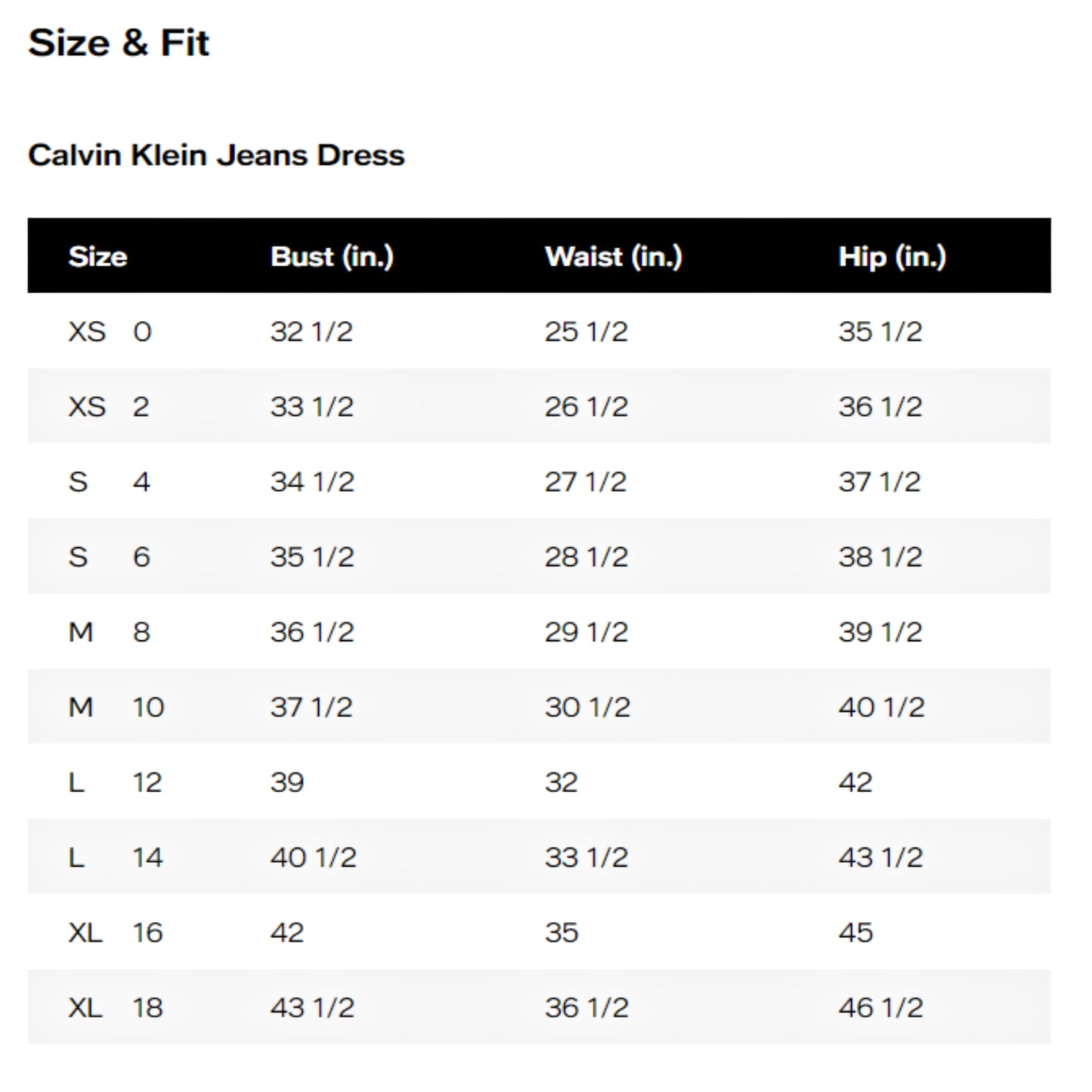The width and height of the screenshot is (1092, 1092).
Task: Click the Hip (in.) column header
Action: click(892, 257)
